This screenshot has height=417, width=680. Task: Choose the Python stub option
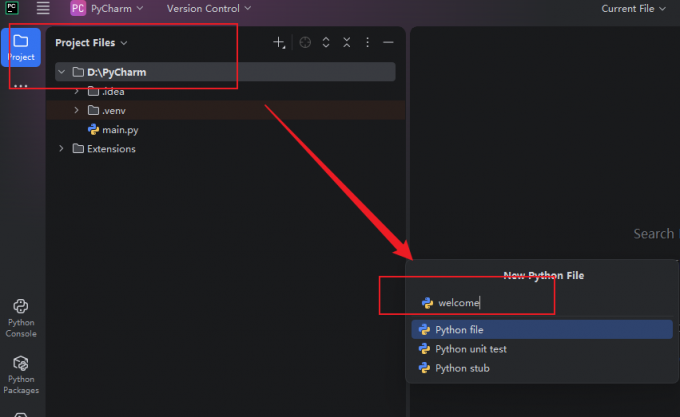click(x=542, y=368)
